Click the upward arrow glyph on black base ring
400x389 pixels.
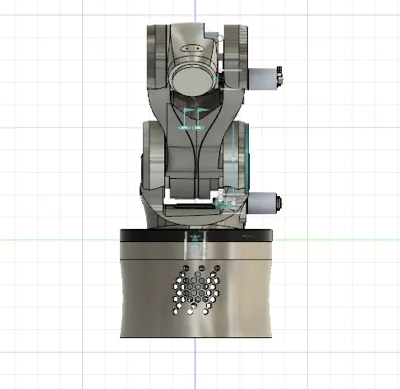(x=196, y=237)
